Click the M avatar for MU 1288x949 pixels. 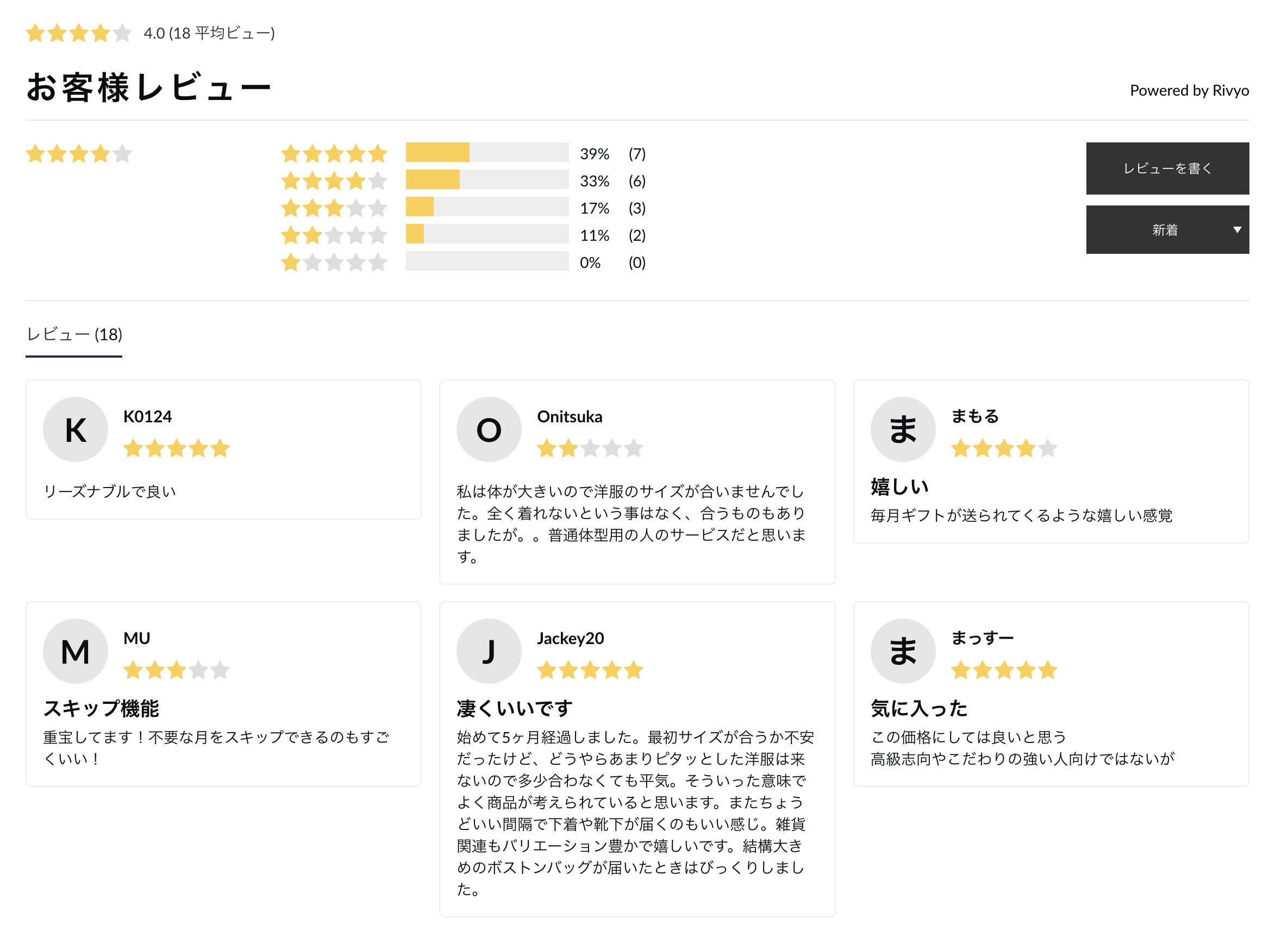(x=75, y=651)
